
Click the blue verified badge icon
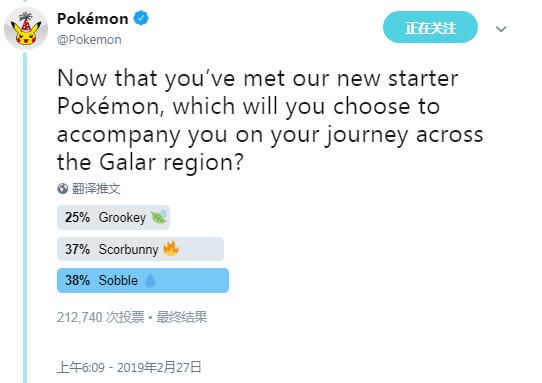click(x=141, y=18)
